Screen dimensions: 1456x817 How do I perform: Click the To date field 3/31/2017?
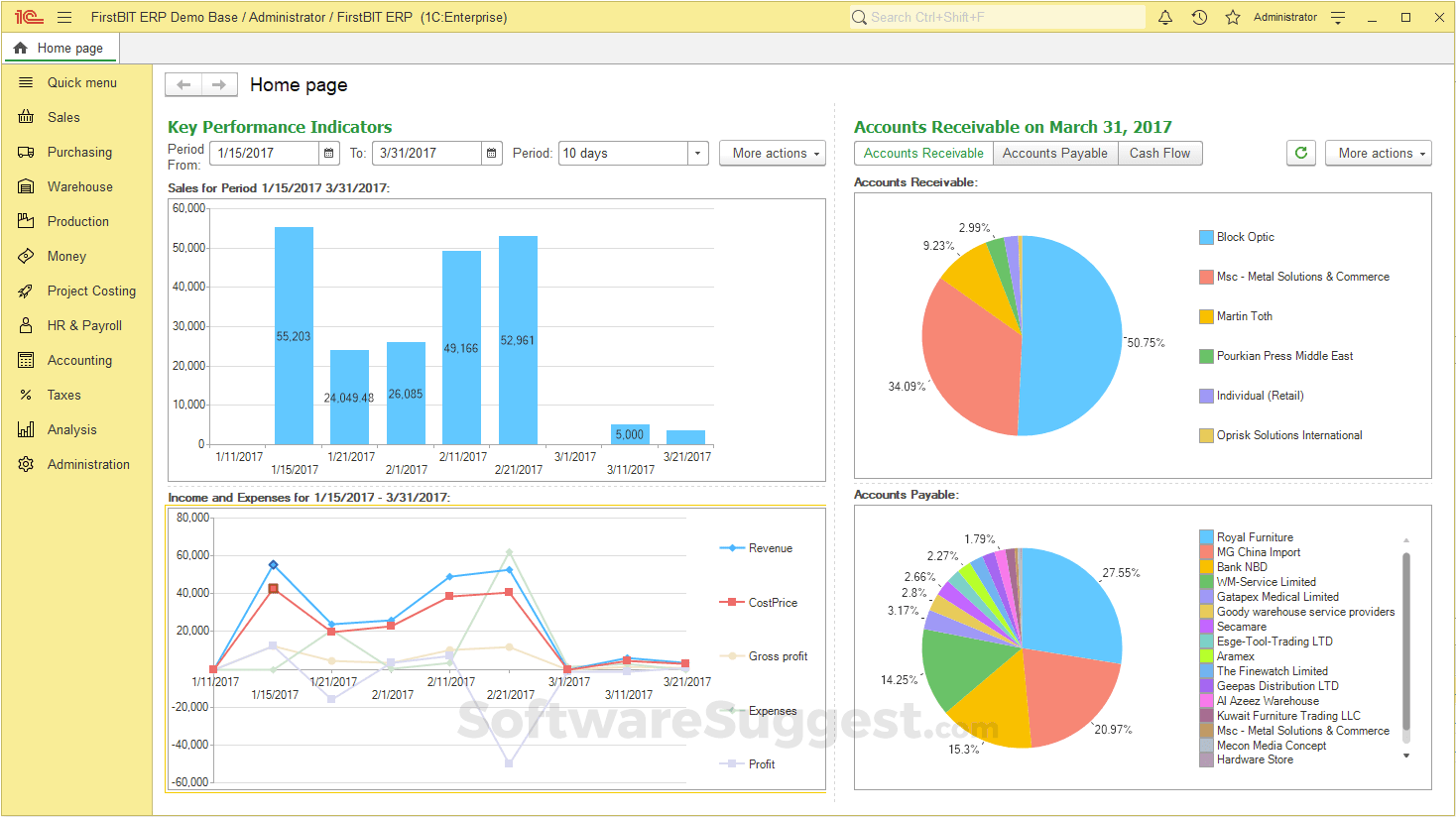[x=427, y=154]
